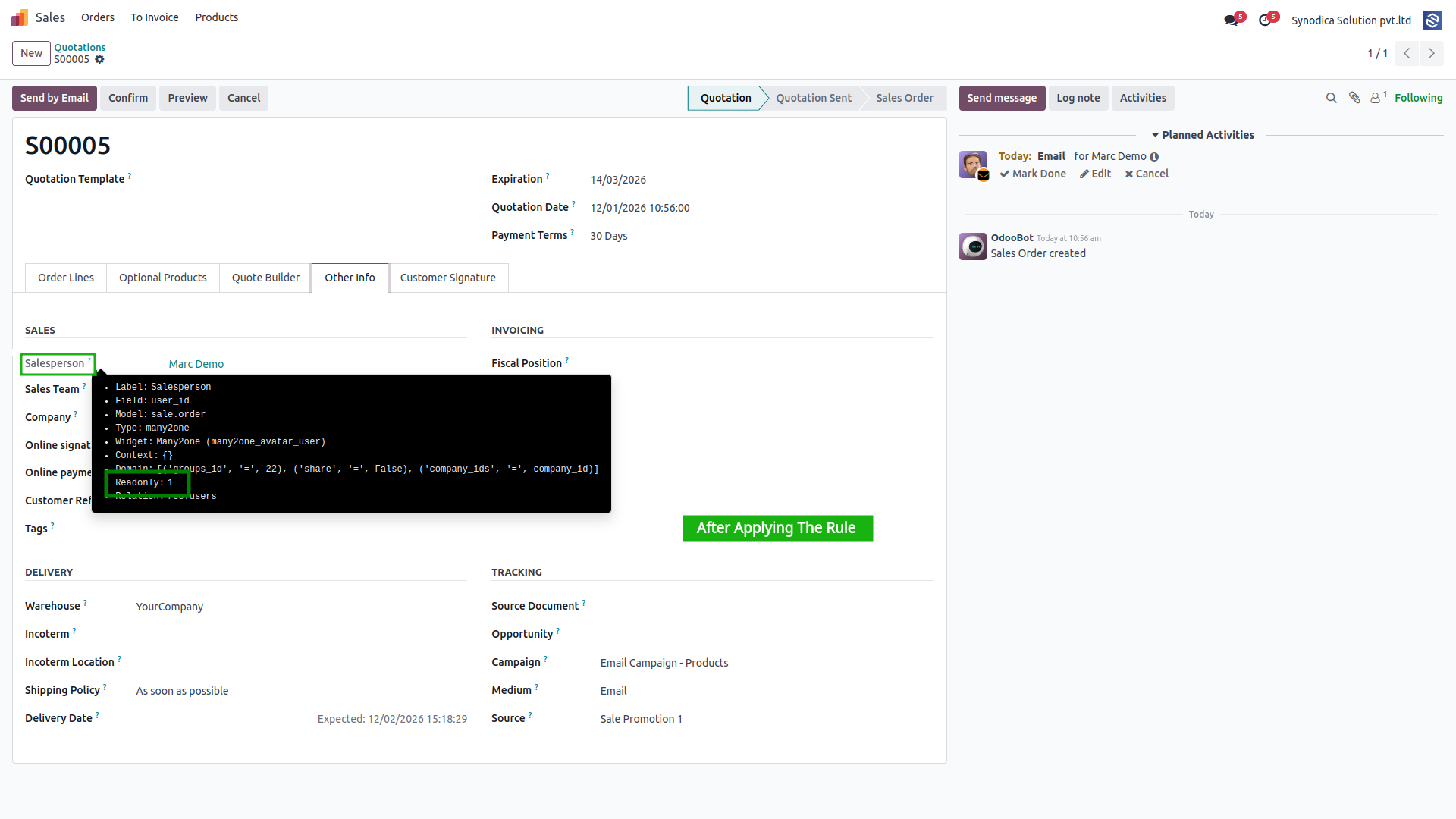Click the Payment Terms field value
The height and width of the screenshot is (819, 1456).
coord(609,236)
